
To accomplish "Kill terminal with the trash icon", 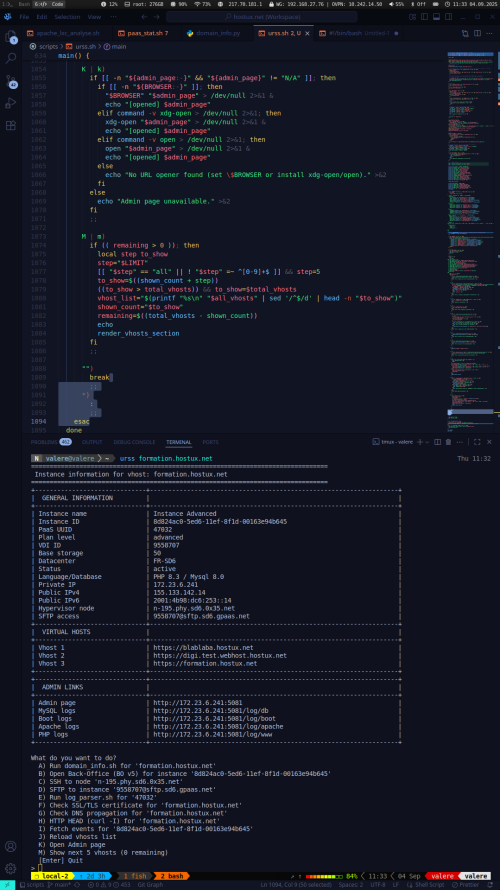I will [x=448, y=442].
